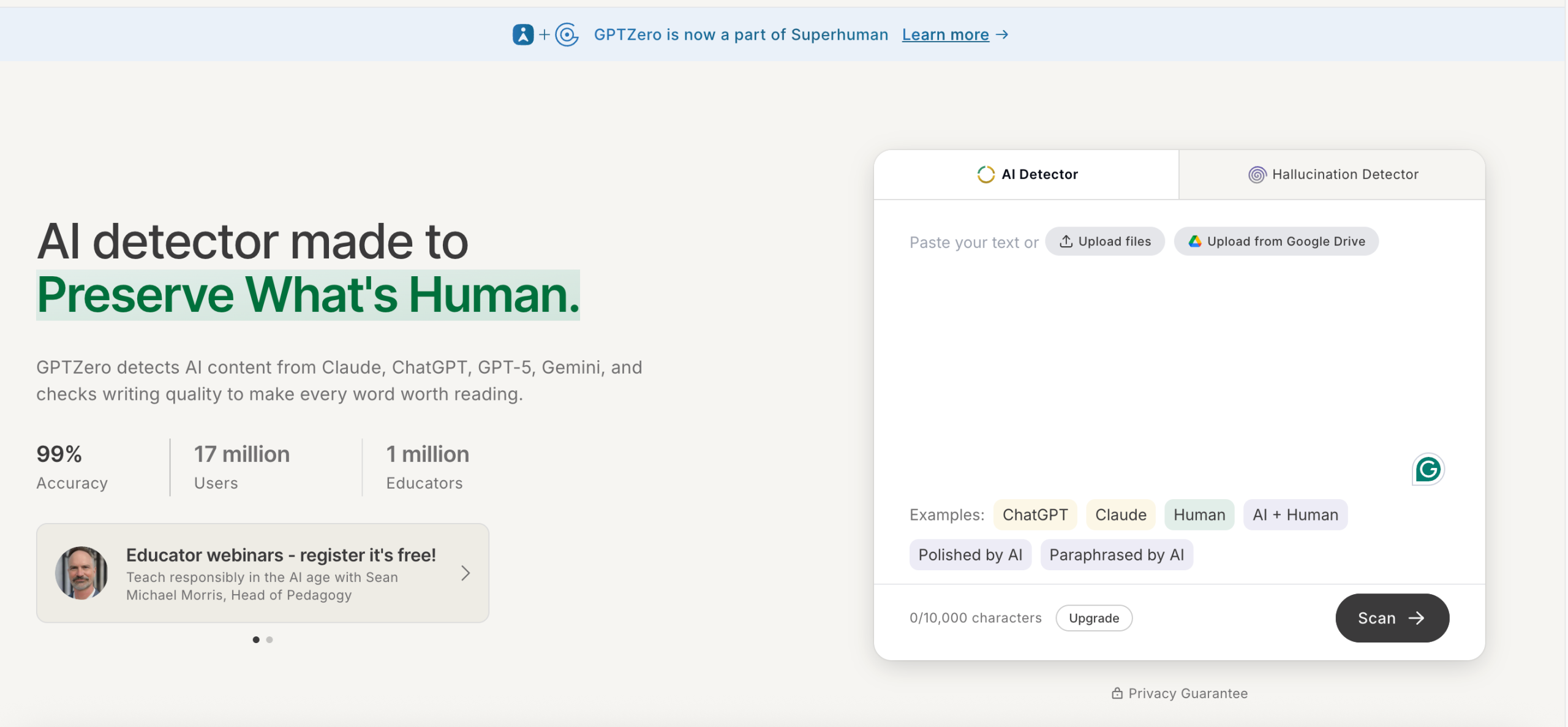Select the second carousel dot indicator
This screenshot has width=1568, height=727.
269,639
